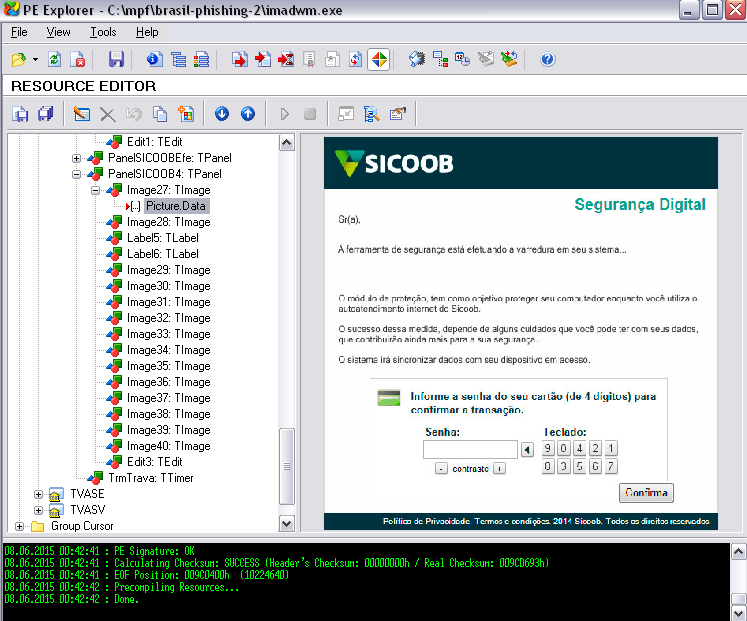Select the Picture.Data tree item
Image resolution: width=747 pixels, height=621 pixels.
(176, 206)
